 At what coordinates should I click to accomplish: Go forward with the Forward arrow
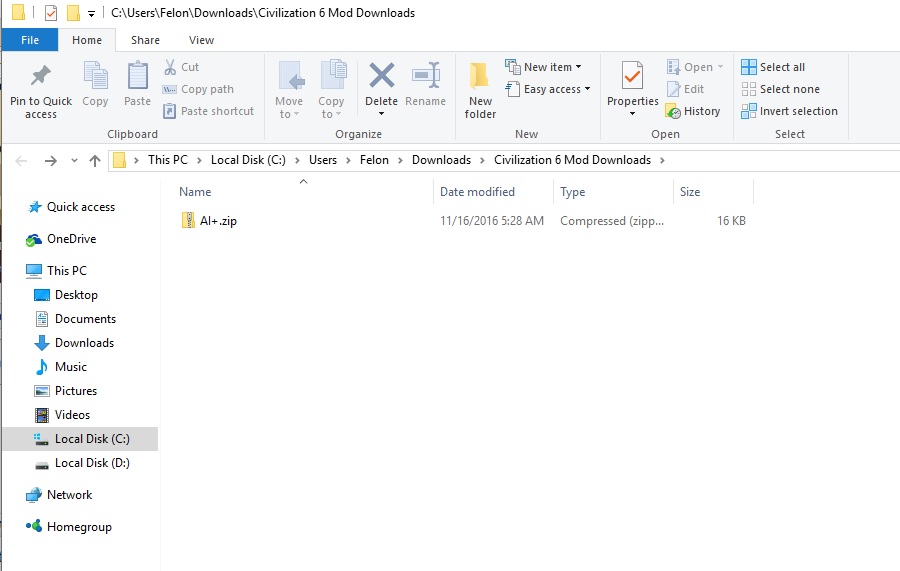click(x=51, y=161)
